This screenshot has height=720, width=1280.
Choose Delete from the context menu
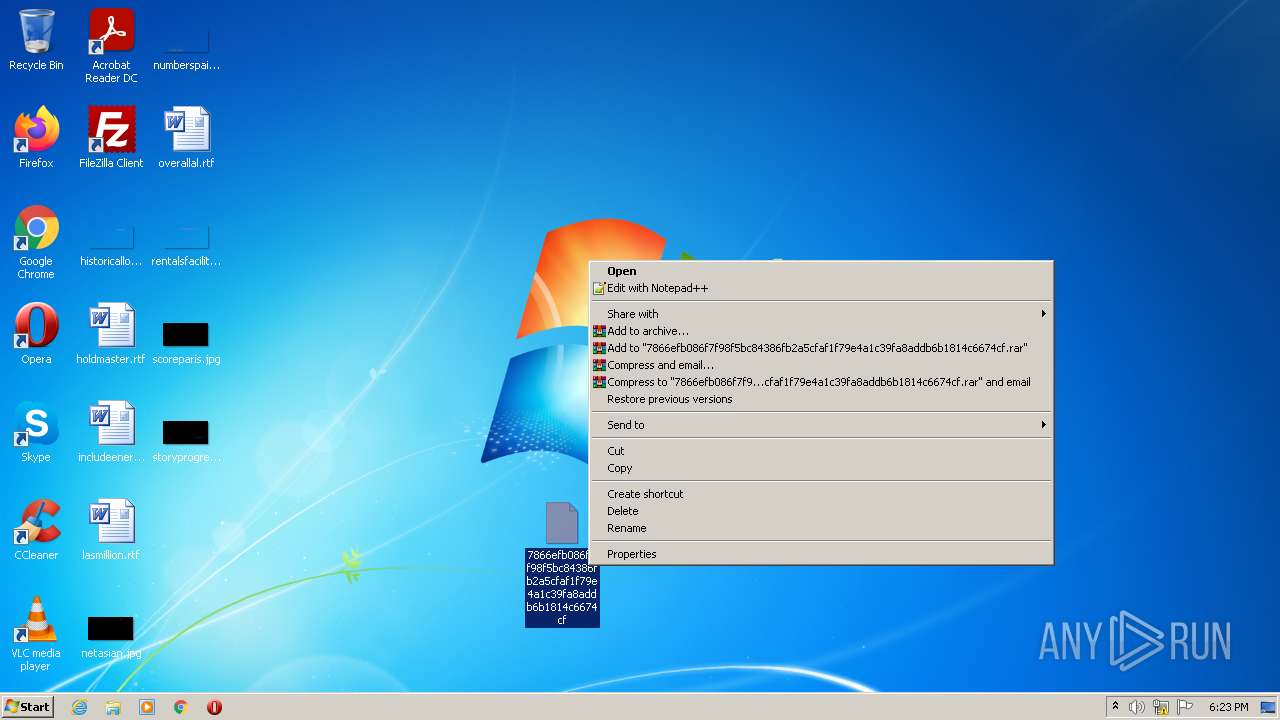click(821, 511)
